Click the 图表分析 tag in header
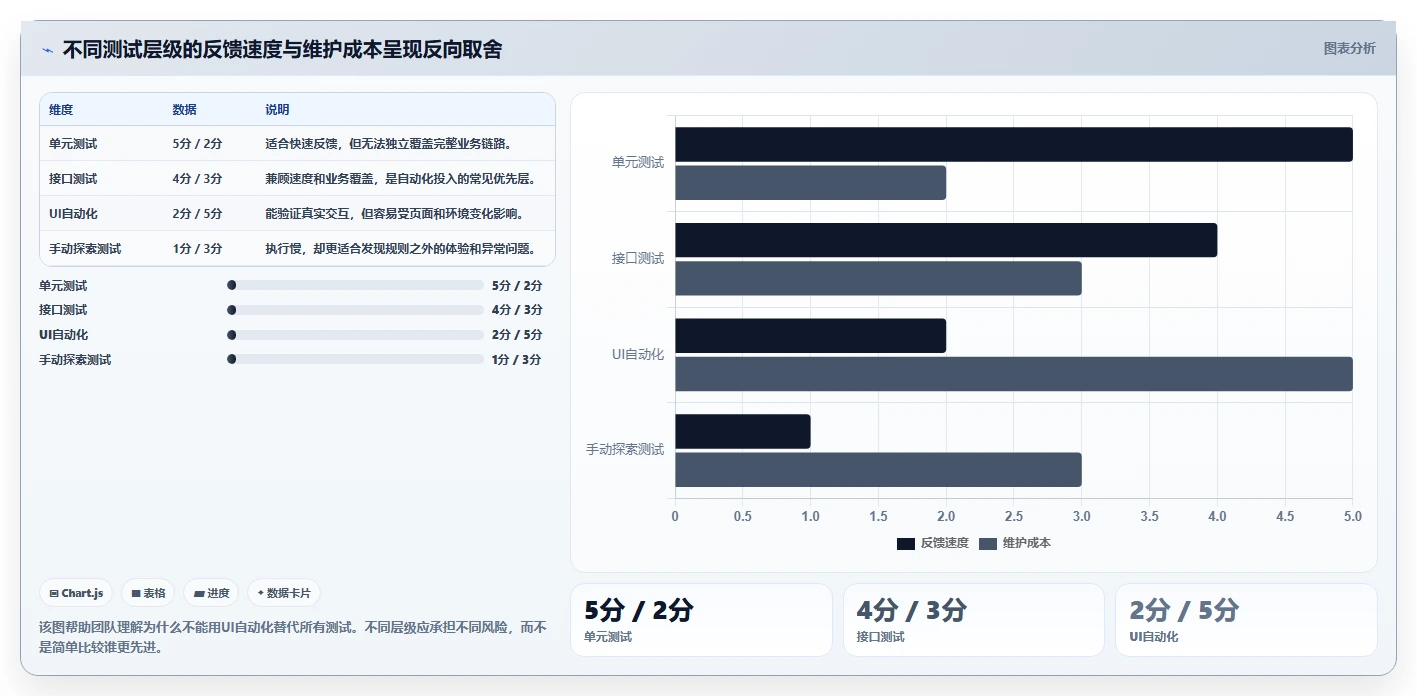 pyautogui.click(x=1349, y=48)
